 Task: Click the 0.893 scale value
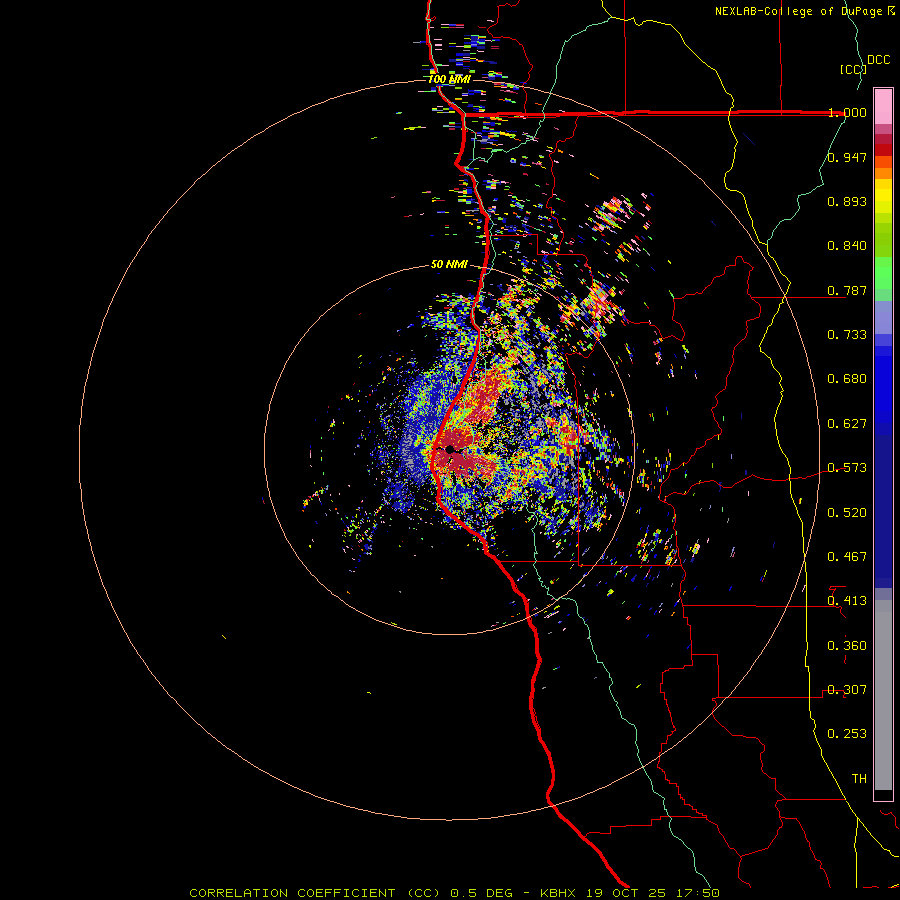click(847, 201)
